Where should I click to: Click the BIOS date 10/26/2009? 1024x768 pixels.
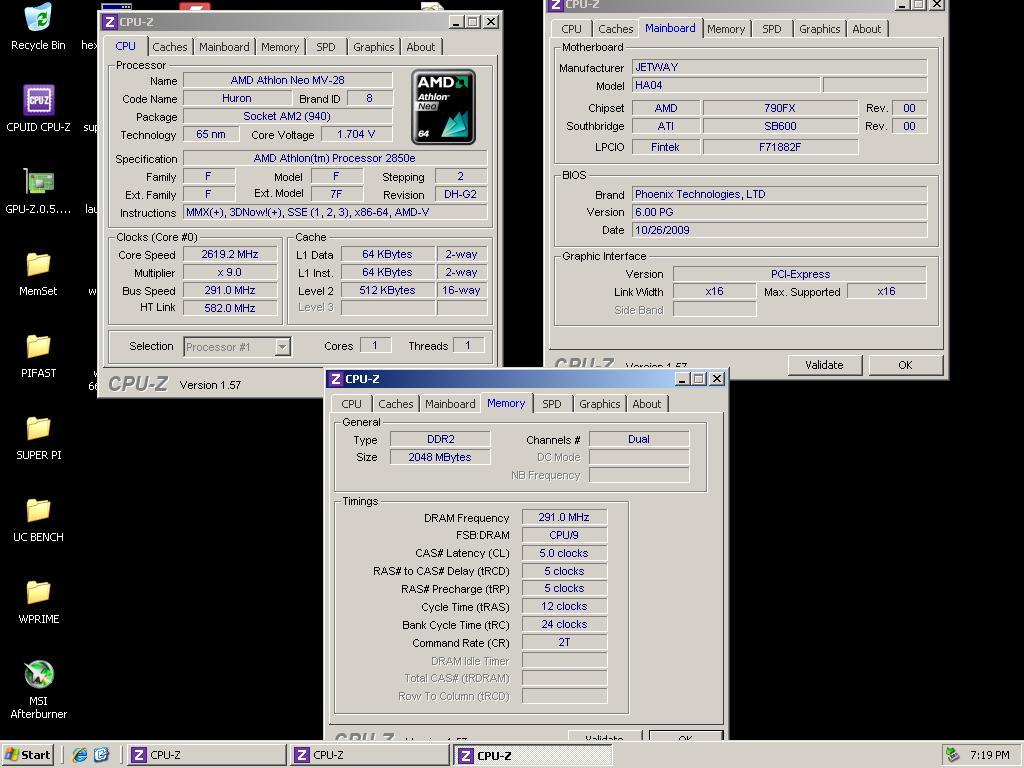779,230
